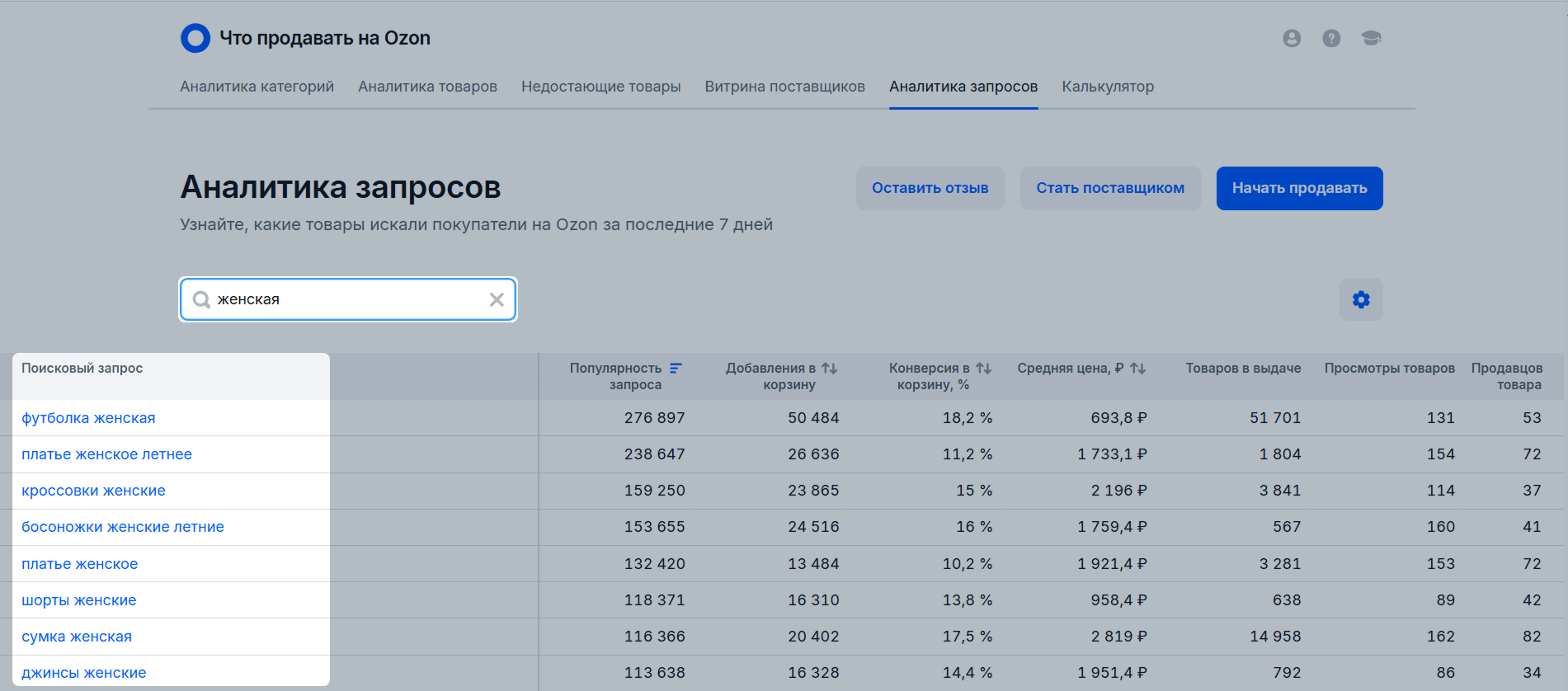Screen dimensions: 1568x691
Task: Select conversion value 18,2 %
Action: [x=968, y=418]
